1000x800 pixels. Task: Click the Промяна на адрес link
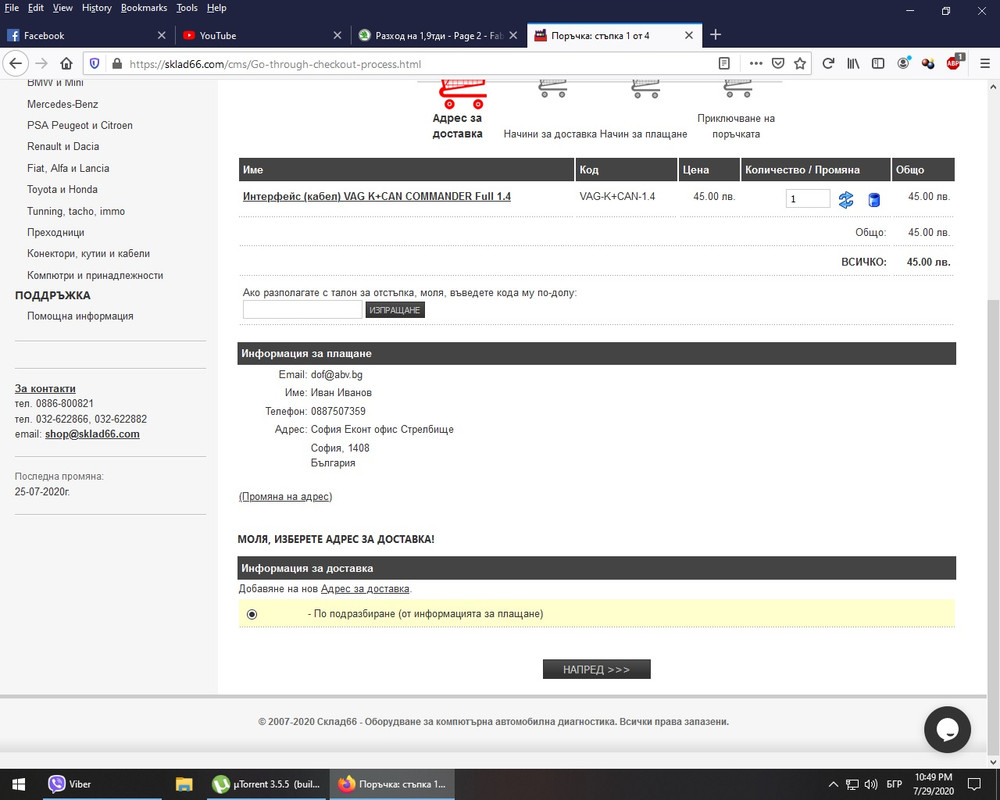[285, 496]
